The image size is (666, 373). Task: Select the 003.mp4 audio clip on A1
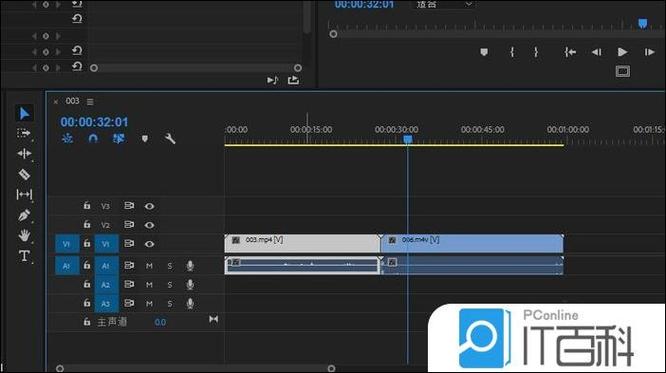302,265
